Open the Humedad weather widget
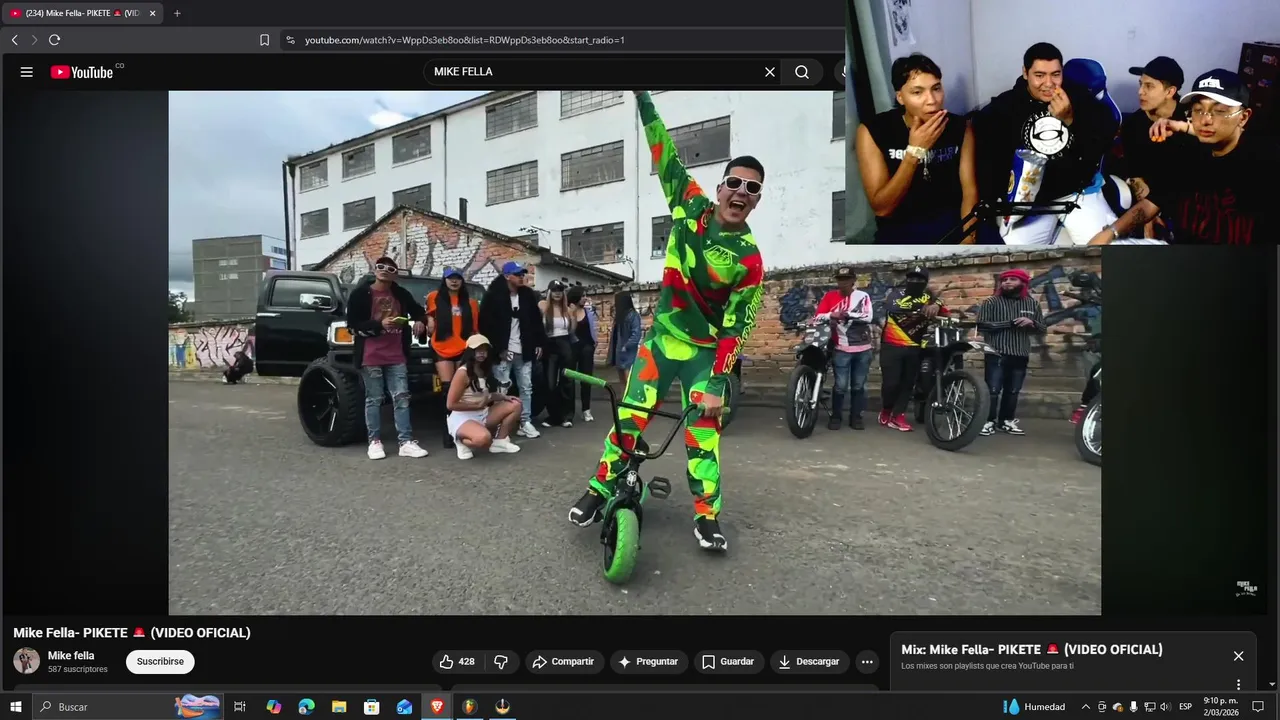Viewport: 1280px width, 720px height. coord(1035,707)
